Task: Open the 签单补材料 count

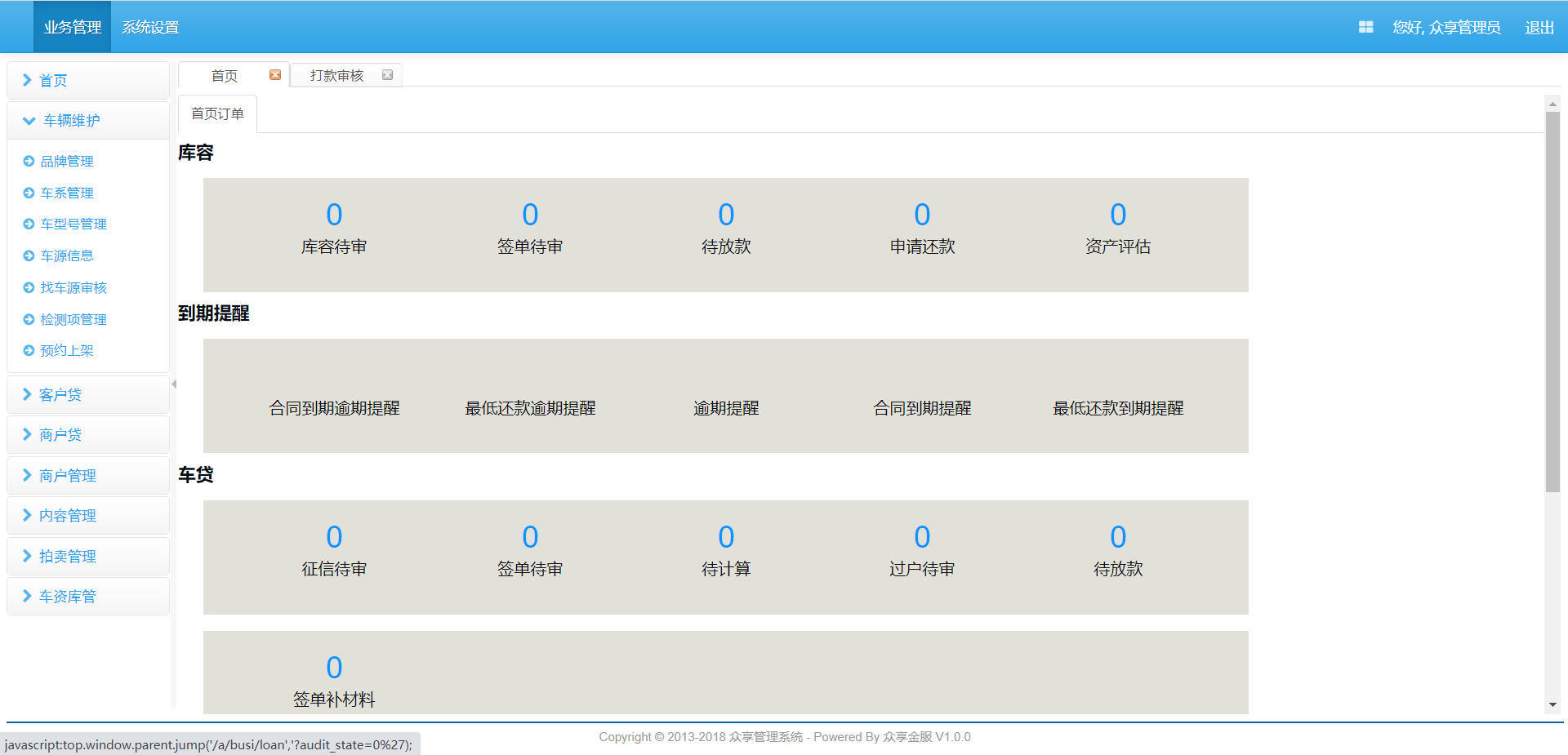Action: tap(334, 668)
